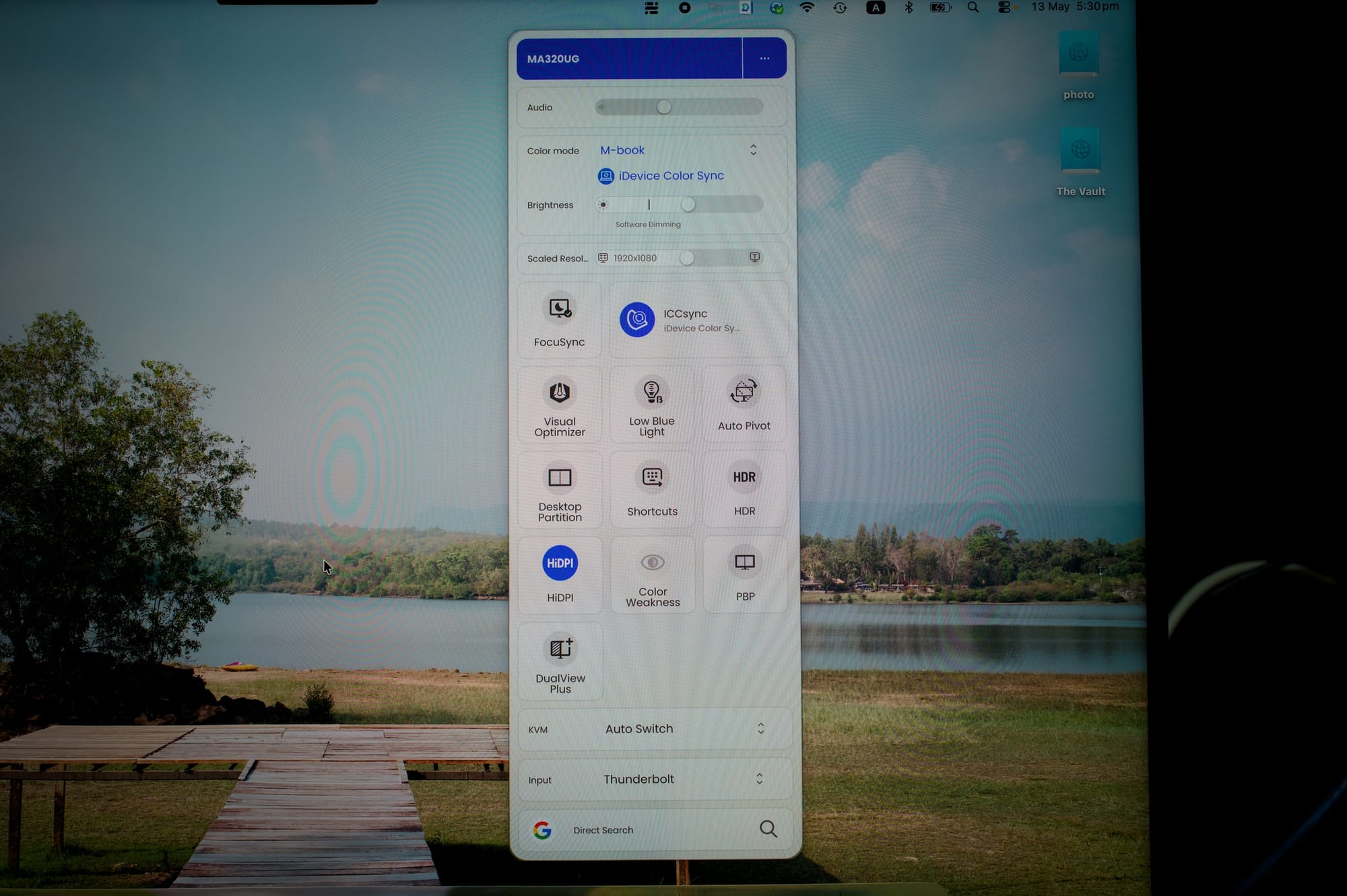Open the three-dot more options menu
The height and width of the screenshot is (896, 1347).
764,59
